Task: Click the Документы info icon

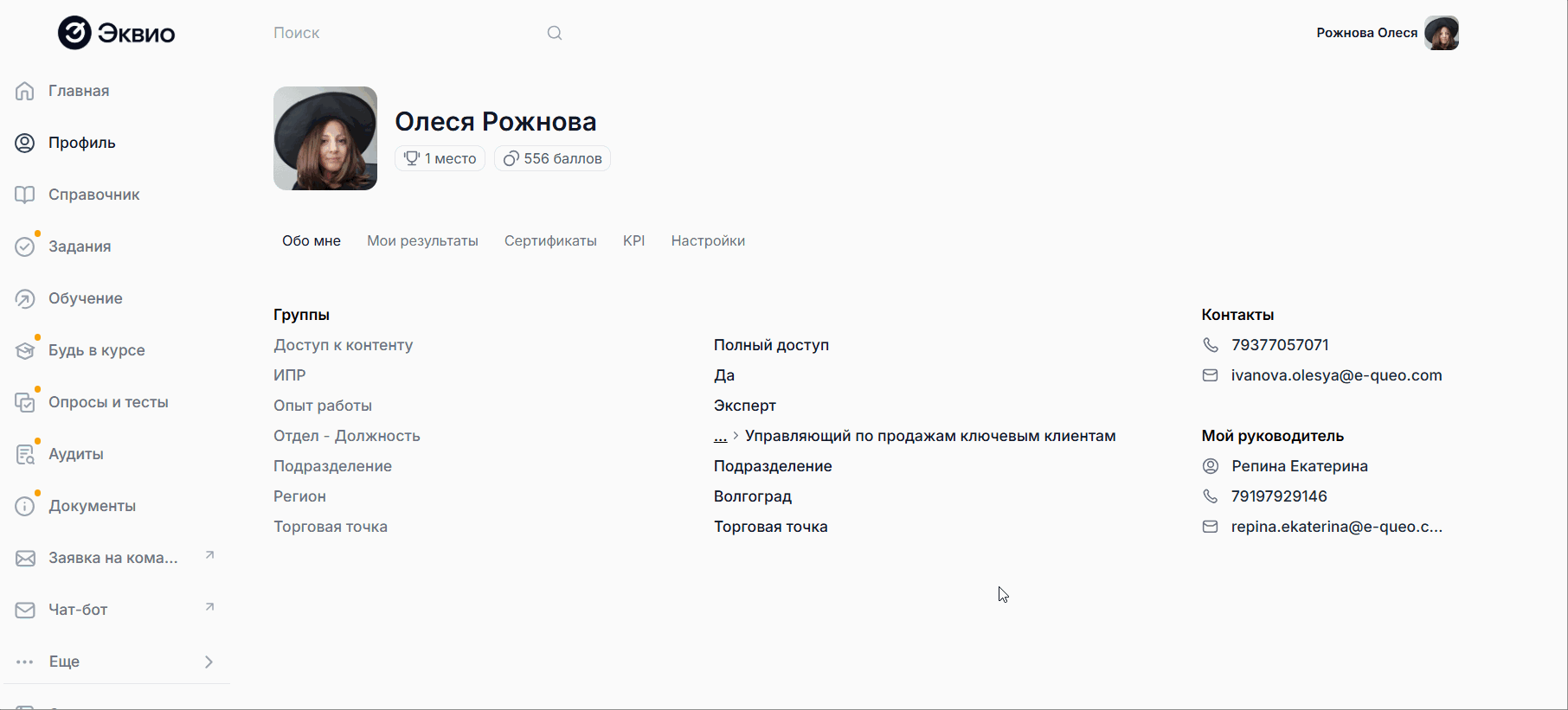Action: pos(25,506)
